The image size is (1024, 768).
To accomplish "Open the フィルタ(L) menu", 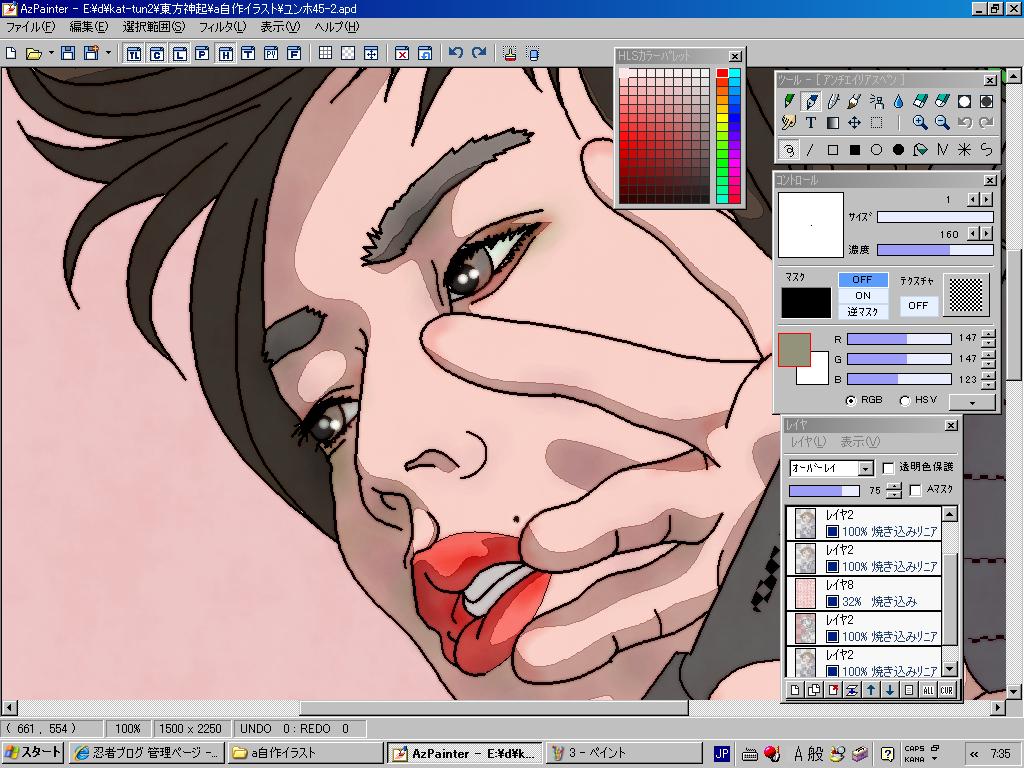I will [222, 27].
